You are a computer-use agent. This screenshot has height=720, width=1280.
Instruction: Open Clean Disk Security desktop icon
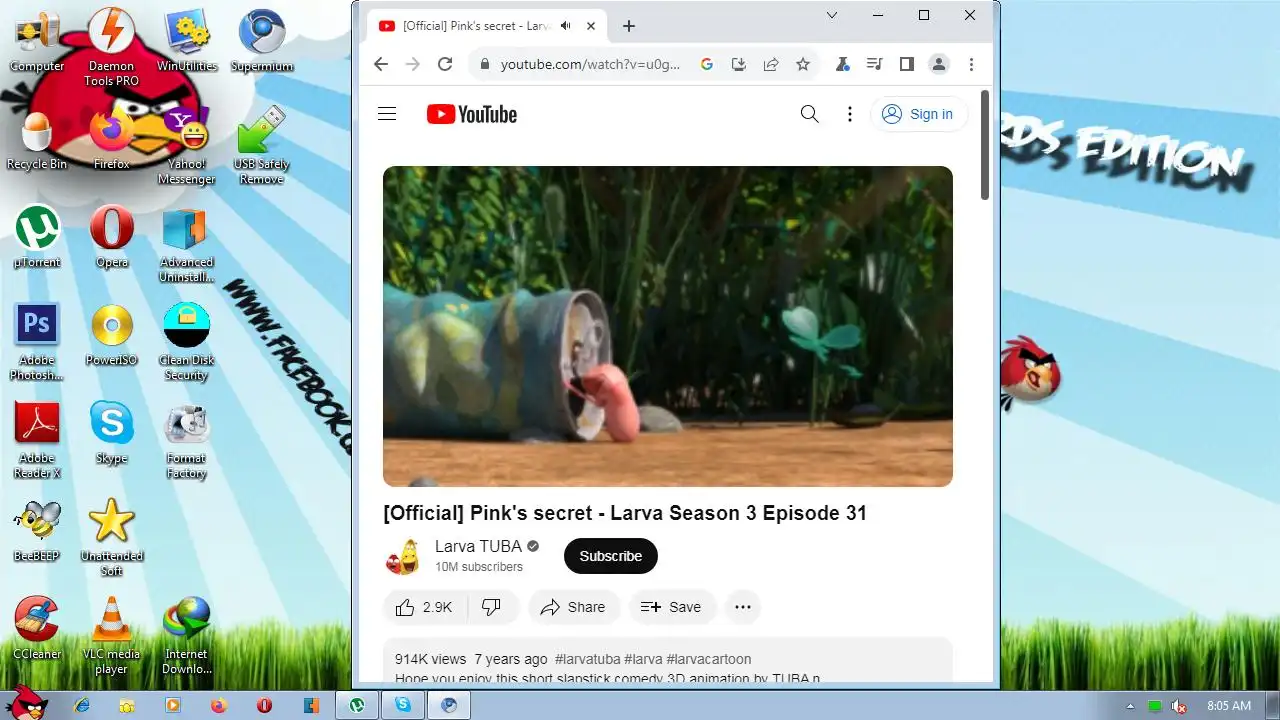tap(186, 342)
